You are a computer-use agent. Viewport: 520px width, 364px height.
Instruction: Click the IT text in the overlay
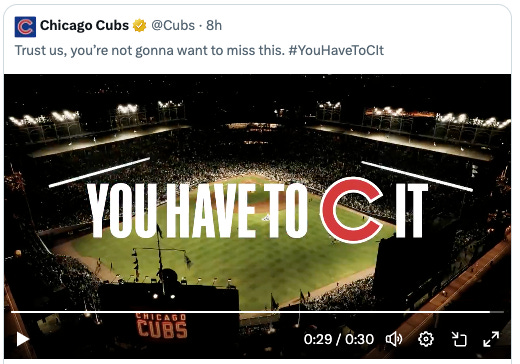(x=412, y=211)
